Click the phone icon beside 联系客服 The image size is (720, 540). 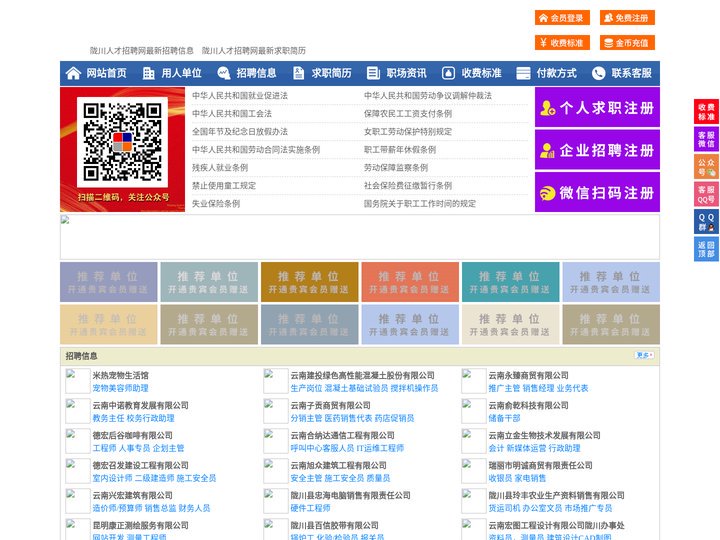(598, 73)
